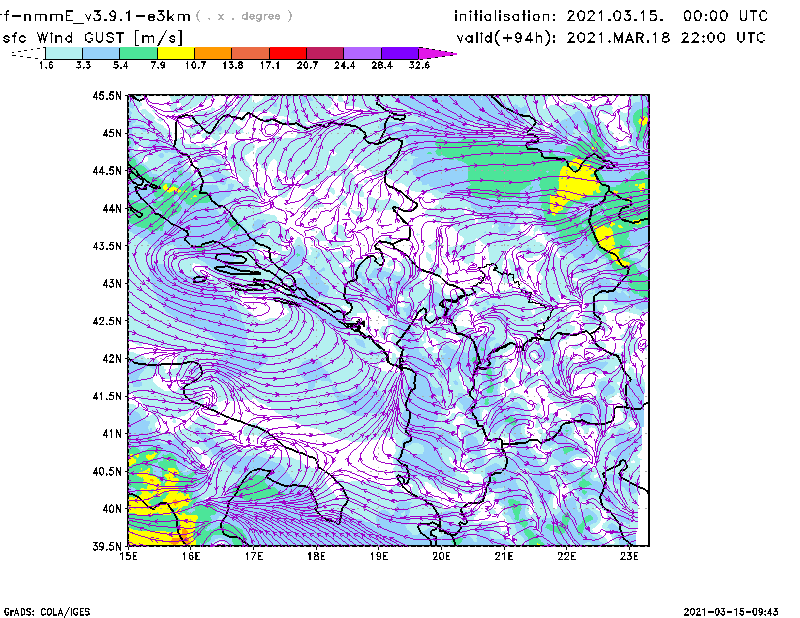Viewport: 800px width, 618px height.
Task: Click the 42N latitude label
Action: pyautogui.click(x=112, y=358)
